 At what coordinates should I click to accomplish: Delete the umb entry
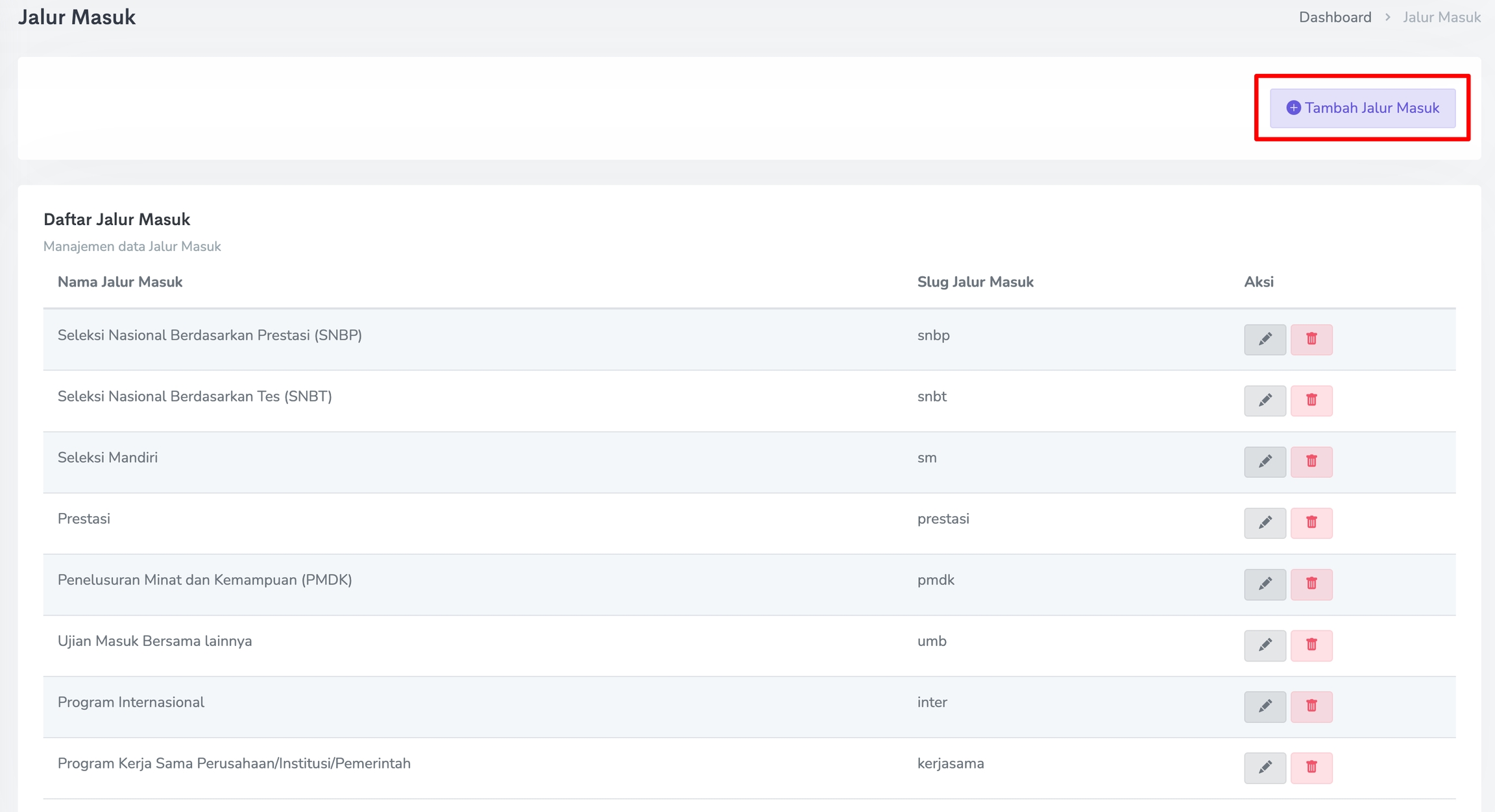pos(1311,645)
